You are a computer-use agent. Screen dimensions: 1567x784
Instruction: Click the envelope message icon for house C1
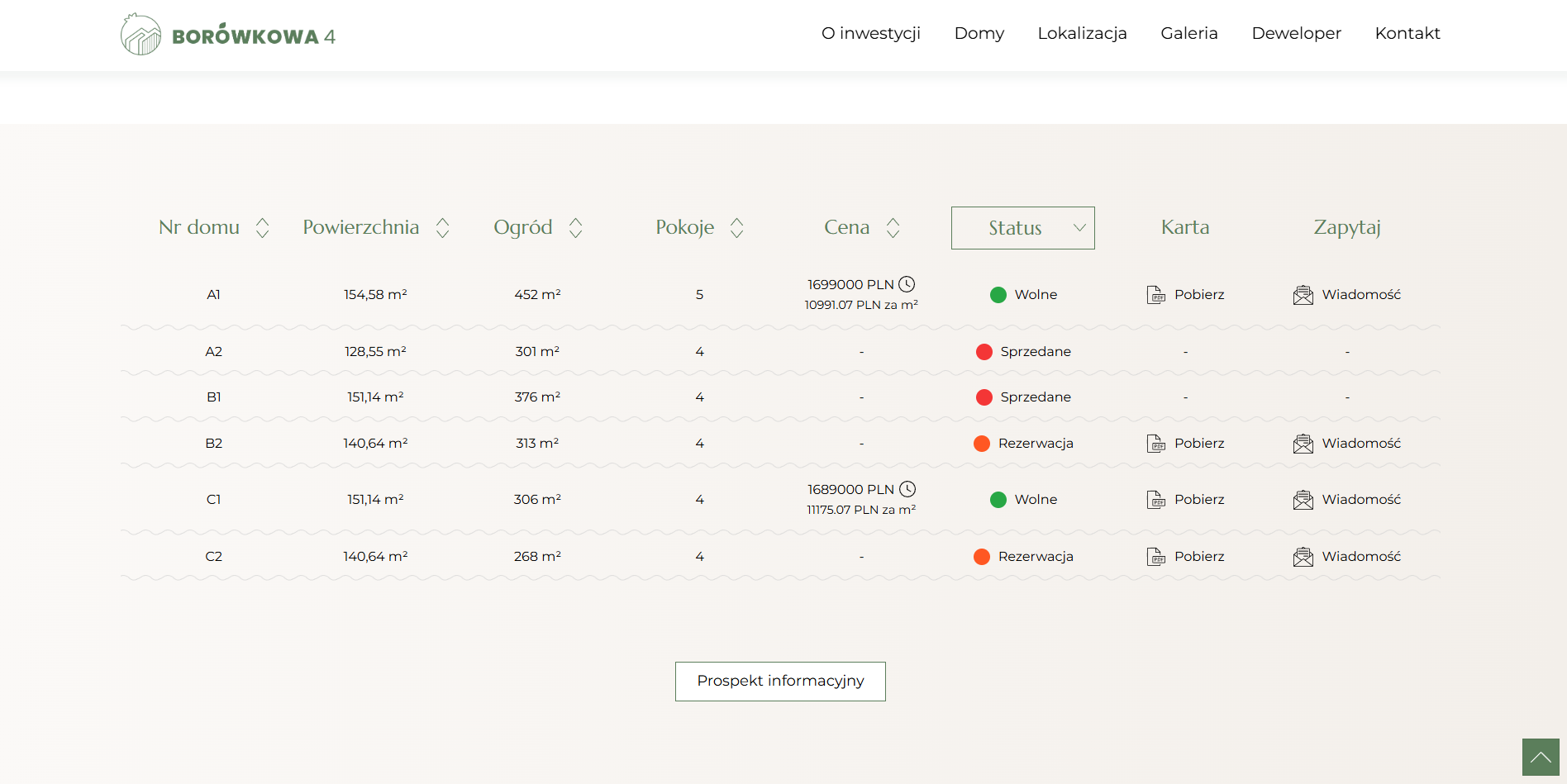click(x=1303, y=500)
